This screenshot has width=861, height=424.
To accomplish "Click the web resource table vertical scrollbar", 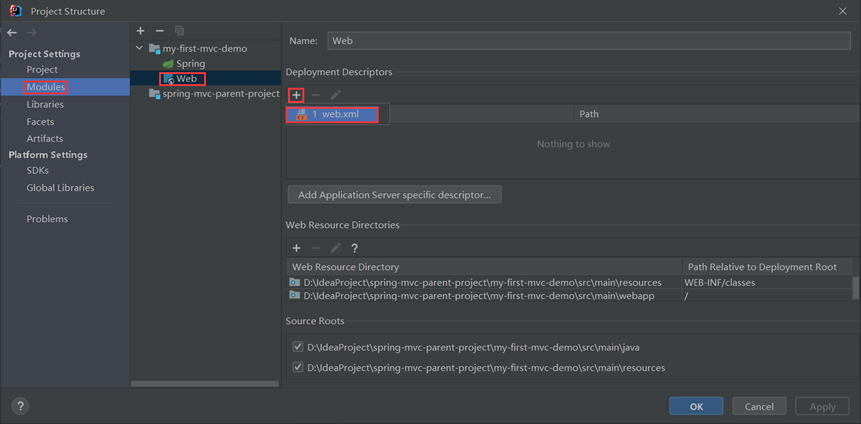I will (x=855, y=288).
